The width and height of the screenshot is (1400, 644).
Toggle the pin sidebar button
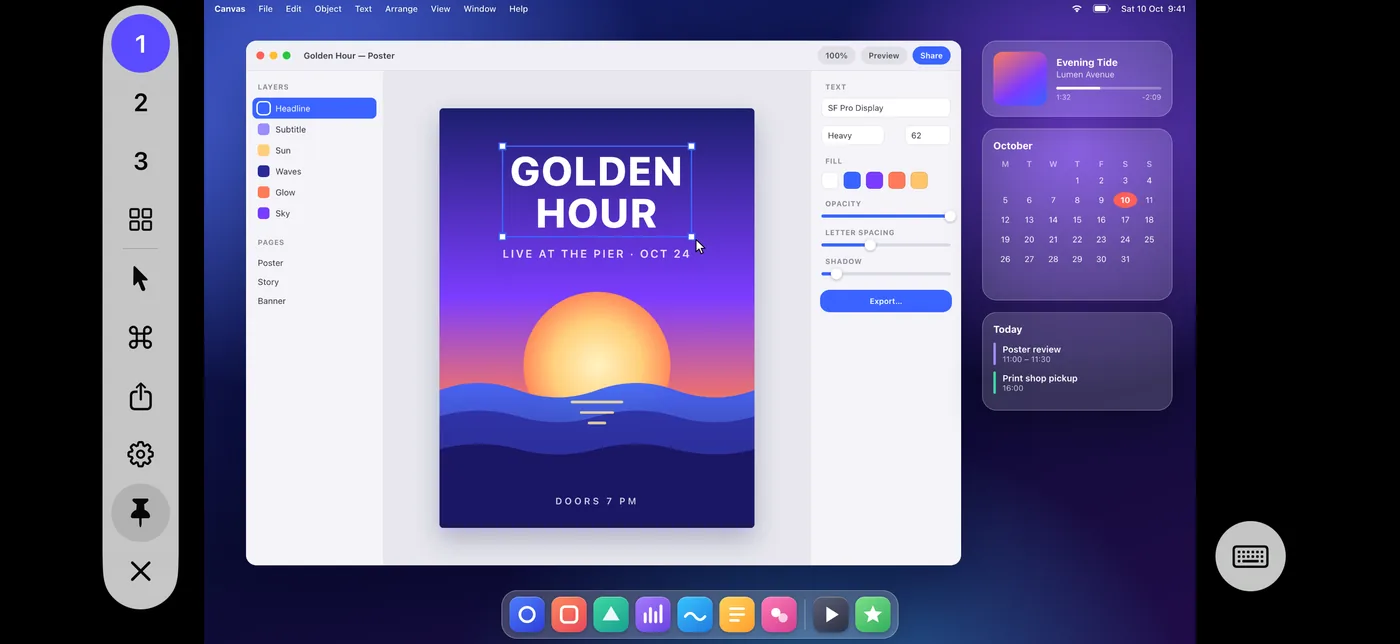coord(140,513)
